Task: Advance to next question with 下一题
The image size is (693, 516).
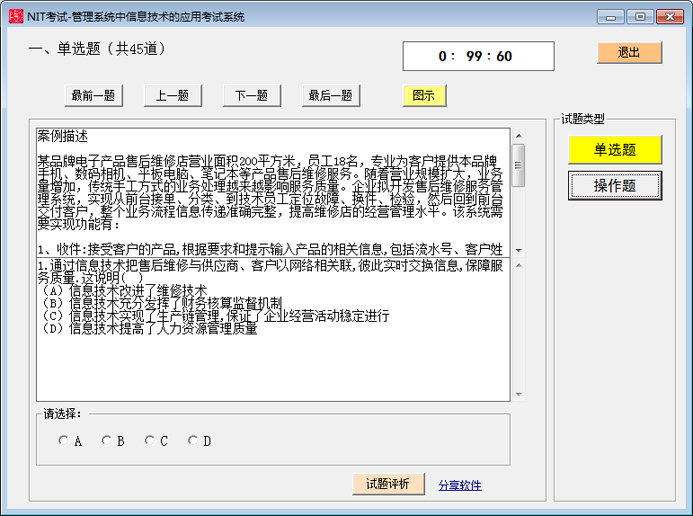Action: click(251, 96)
